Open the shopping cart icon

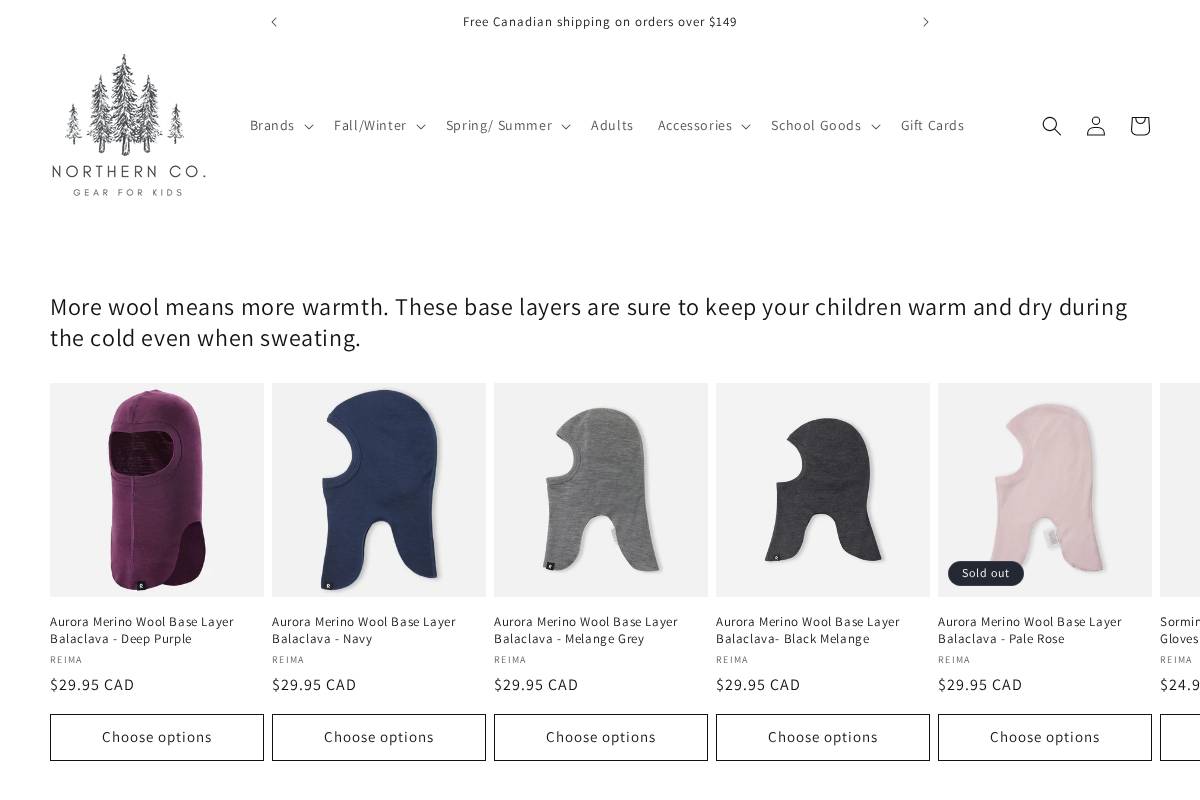click(1139, 126)
